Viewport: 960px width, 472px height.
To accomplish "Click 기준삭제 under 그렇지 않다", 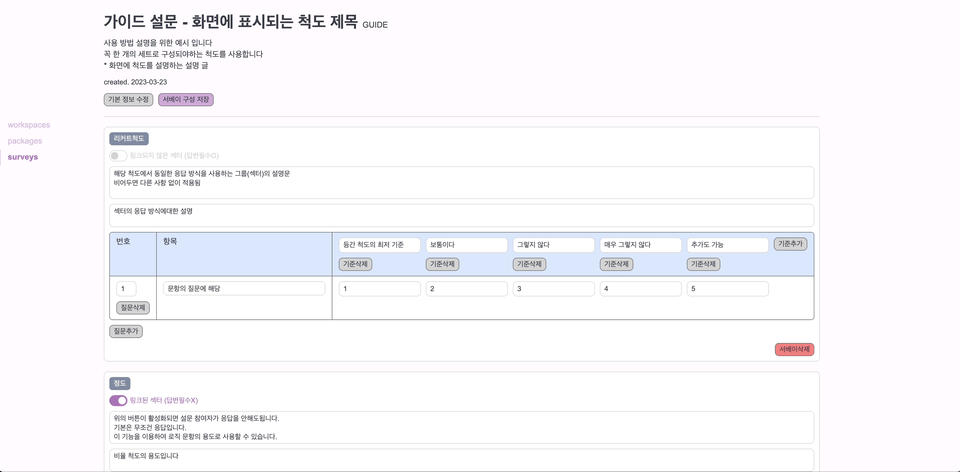I will (530, 264).
